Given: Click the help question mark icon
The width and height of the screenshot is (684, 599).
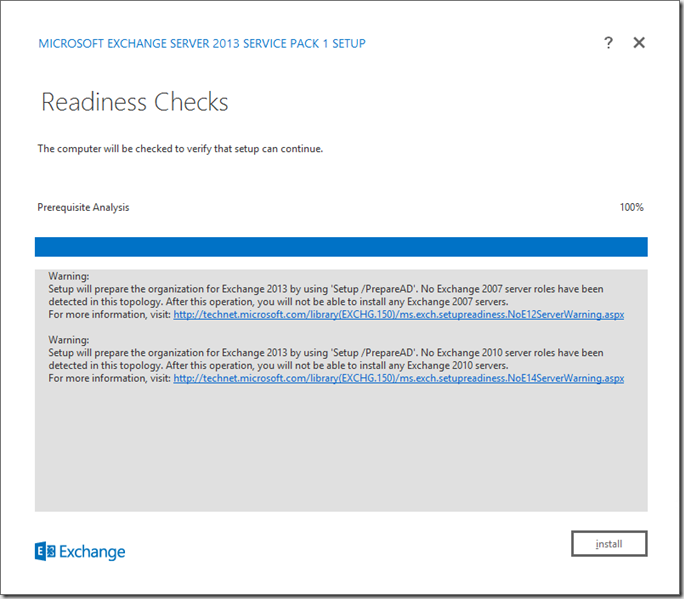Looking at the screenshot, I should (608, 43).
